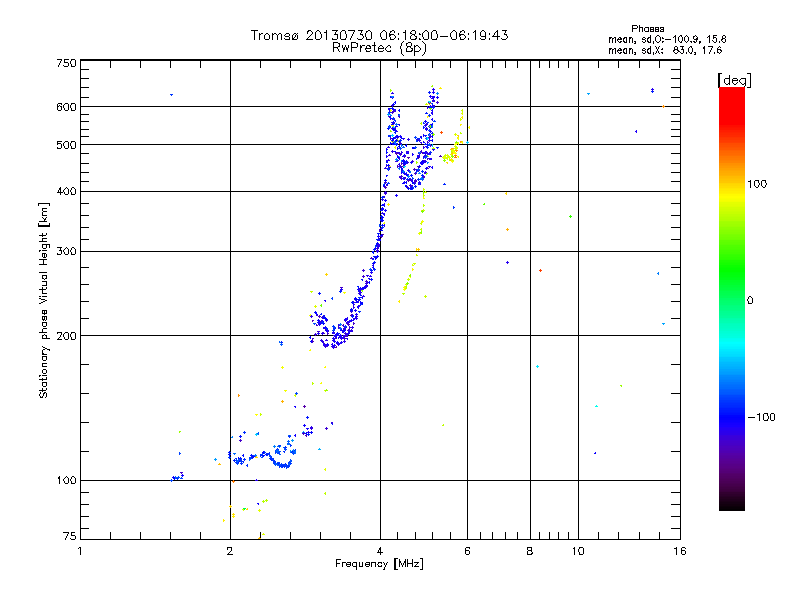Screen dimensions: 800x600
Task: Click the '400' y-axis tick label
Action: 66,191
